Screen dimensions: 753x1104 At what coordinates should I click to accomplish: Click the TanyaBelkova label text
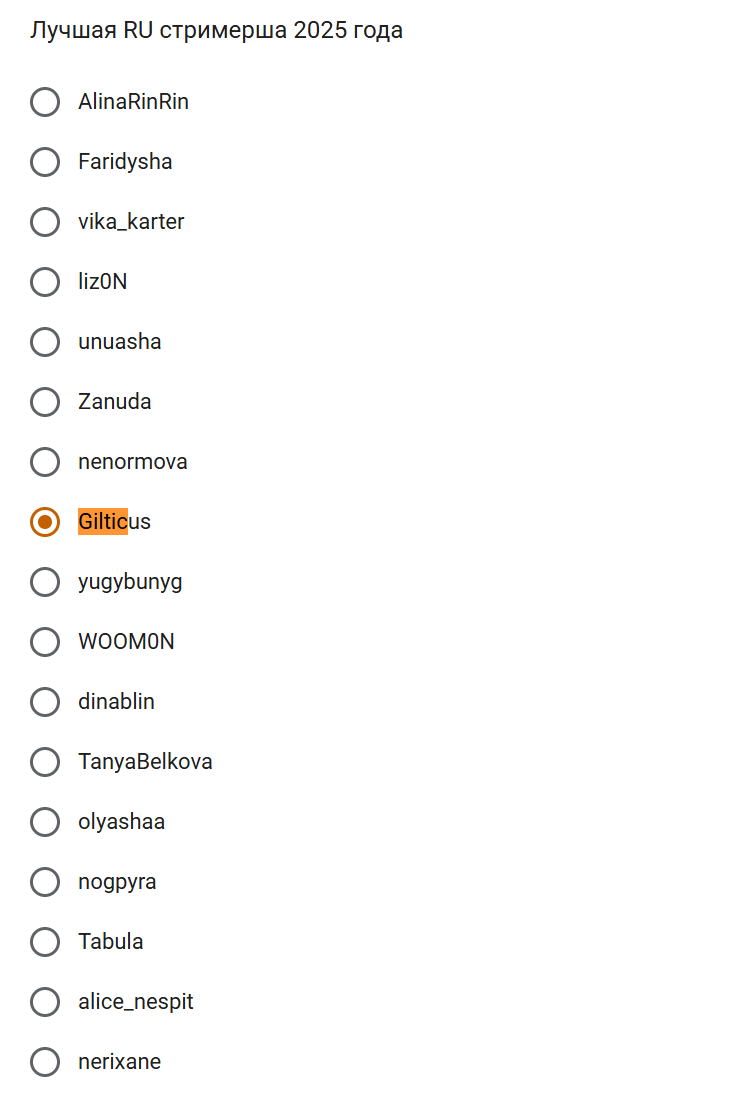tap(145, 762)
